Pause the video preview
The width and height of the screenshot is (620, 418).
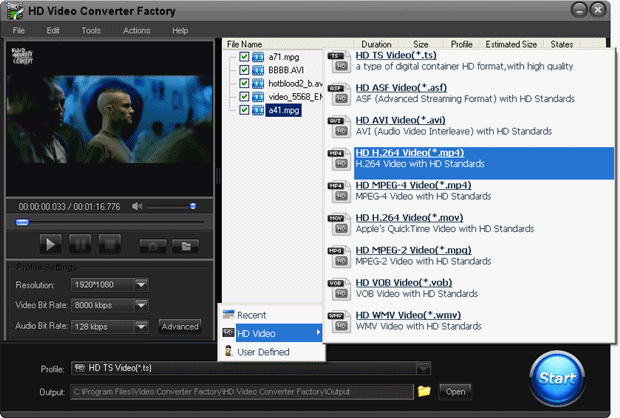pyautogui.click(x=80, y=244)
